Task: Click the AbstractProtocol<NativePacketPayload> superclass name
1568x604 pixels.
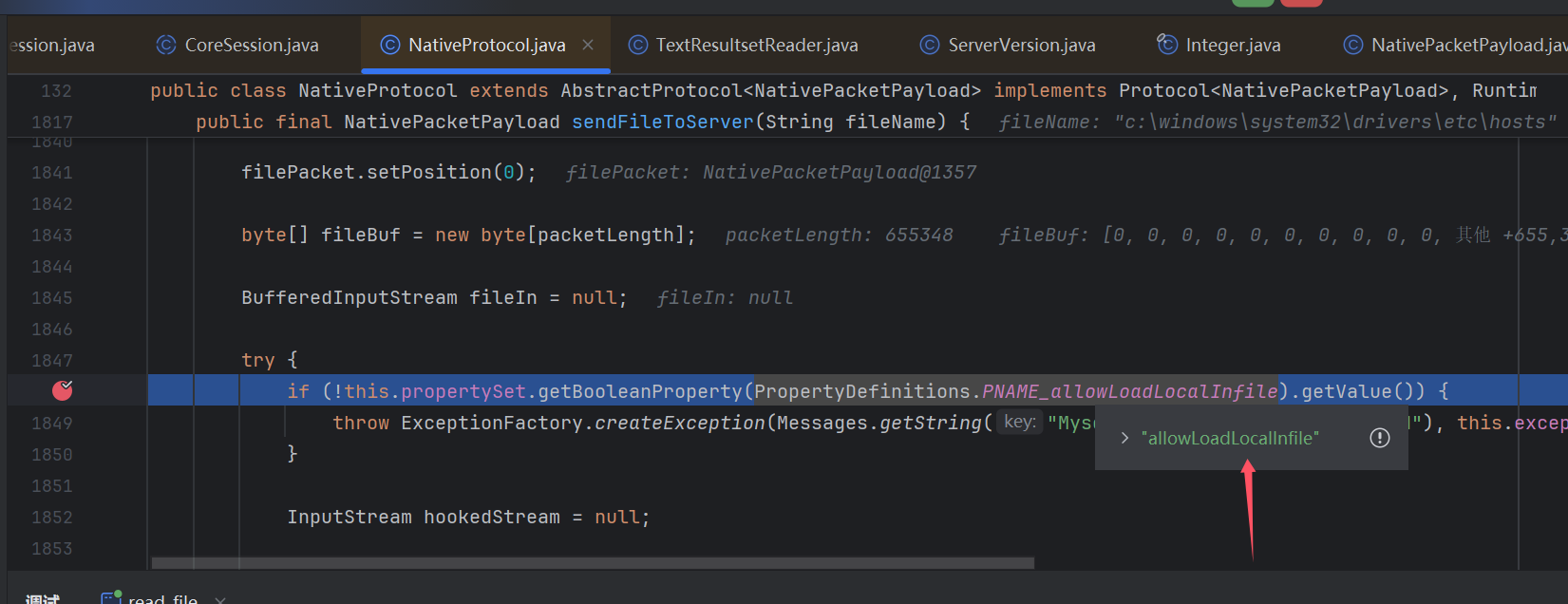Action: click(771, 91)
